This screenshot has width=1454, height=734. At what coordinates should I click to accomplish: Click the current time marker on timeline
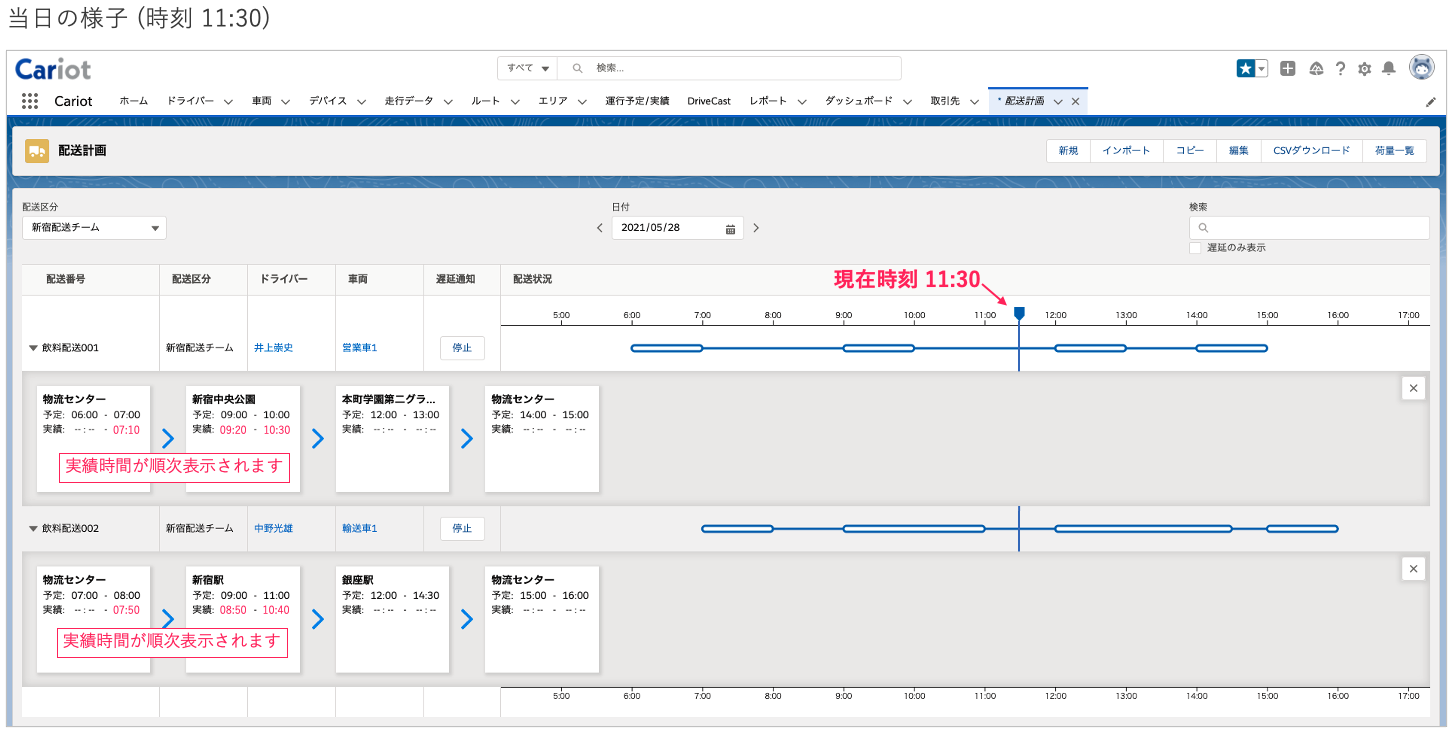(x=1019, y=314)
